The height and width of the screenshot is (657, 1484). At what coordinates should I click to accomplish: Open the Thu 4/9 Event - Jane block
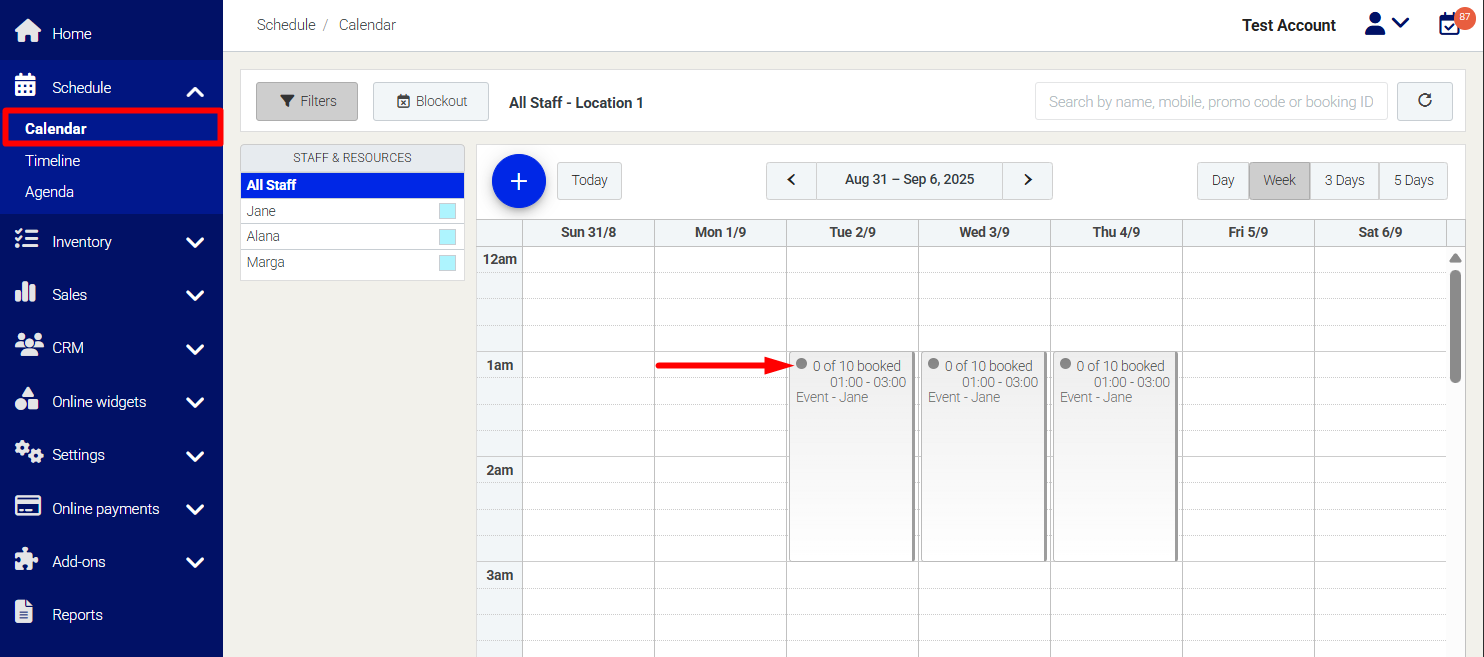click(1115, 456)
